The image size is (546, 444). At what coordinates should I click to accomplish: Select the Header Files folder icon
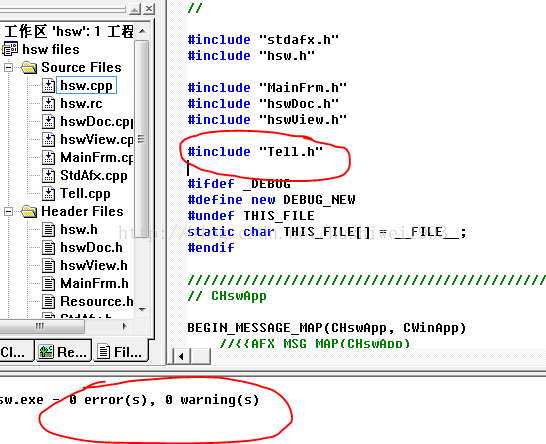(x=29, y=211)
